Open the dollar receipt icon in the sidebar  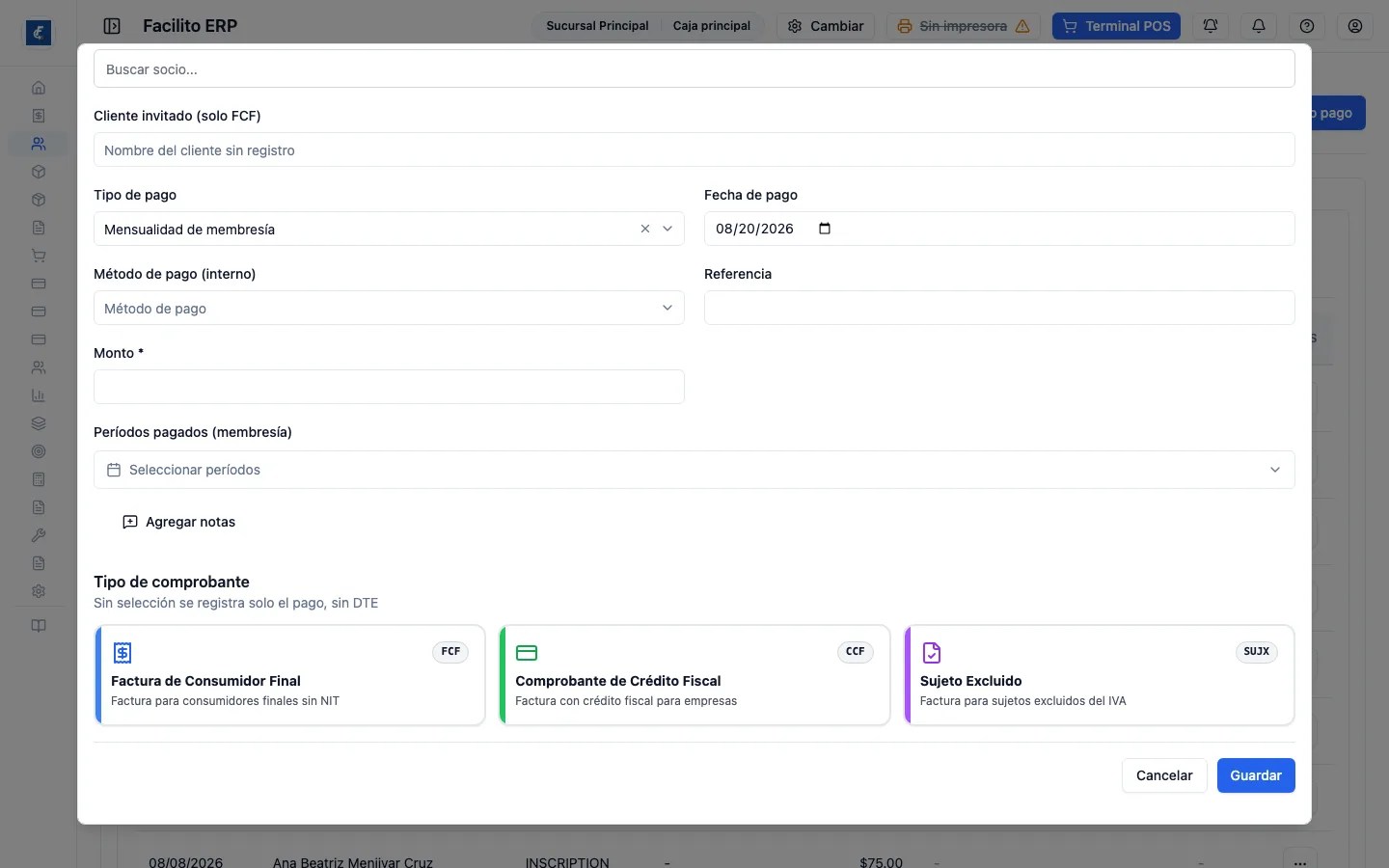click(39, 116)
